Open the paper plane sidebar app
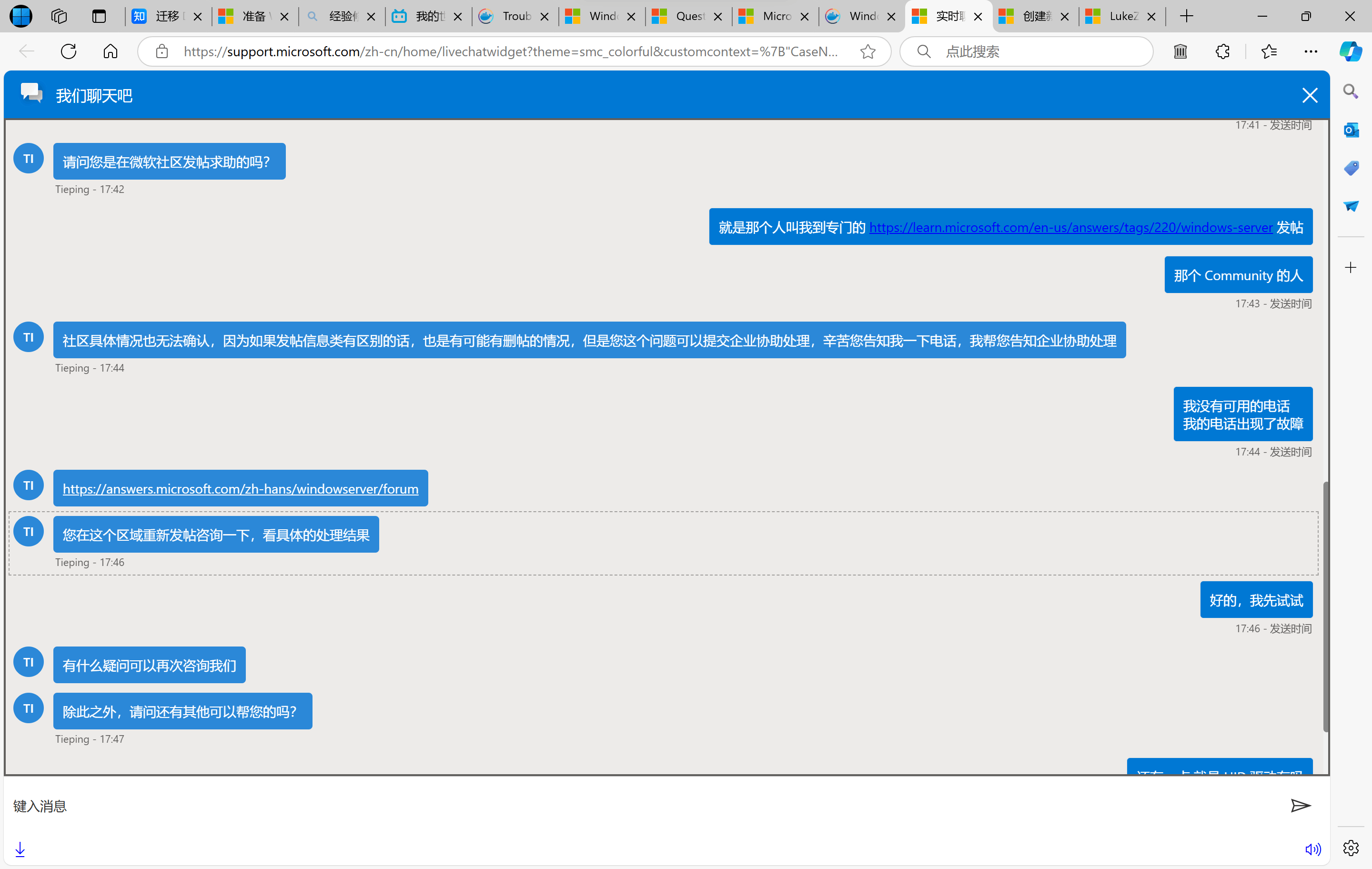 (x=1351, y=206)
